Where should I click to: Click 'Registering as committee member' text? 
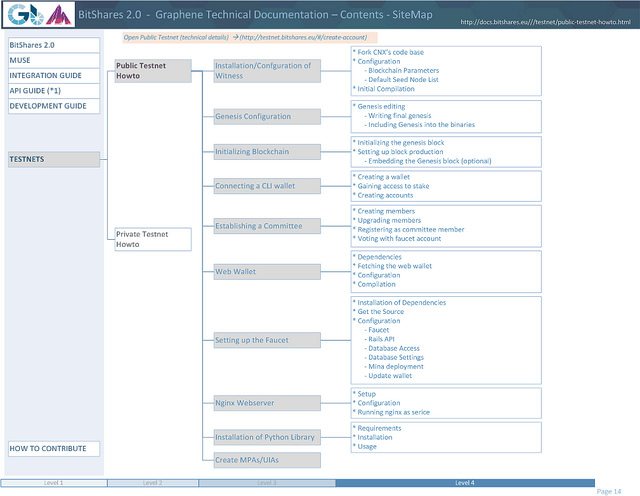[411, 229]
